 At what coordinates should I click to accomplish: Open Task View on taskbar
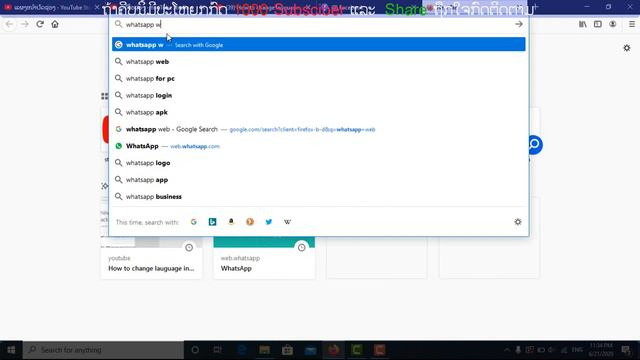[x=218, y=350]
